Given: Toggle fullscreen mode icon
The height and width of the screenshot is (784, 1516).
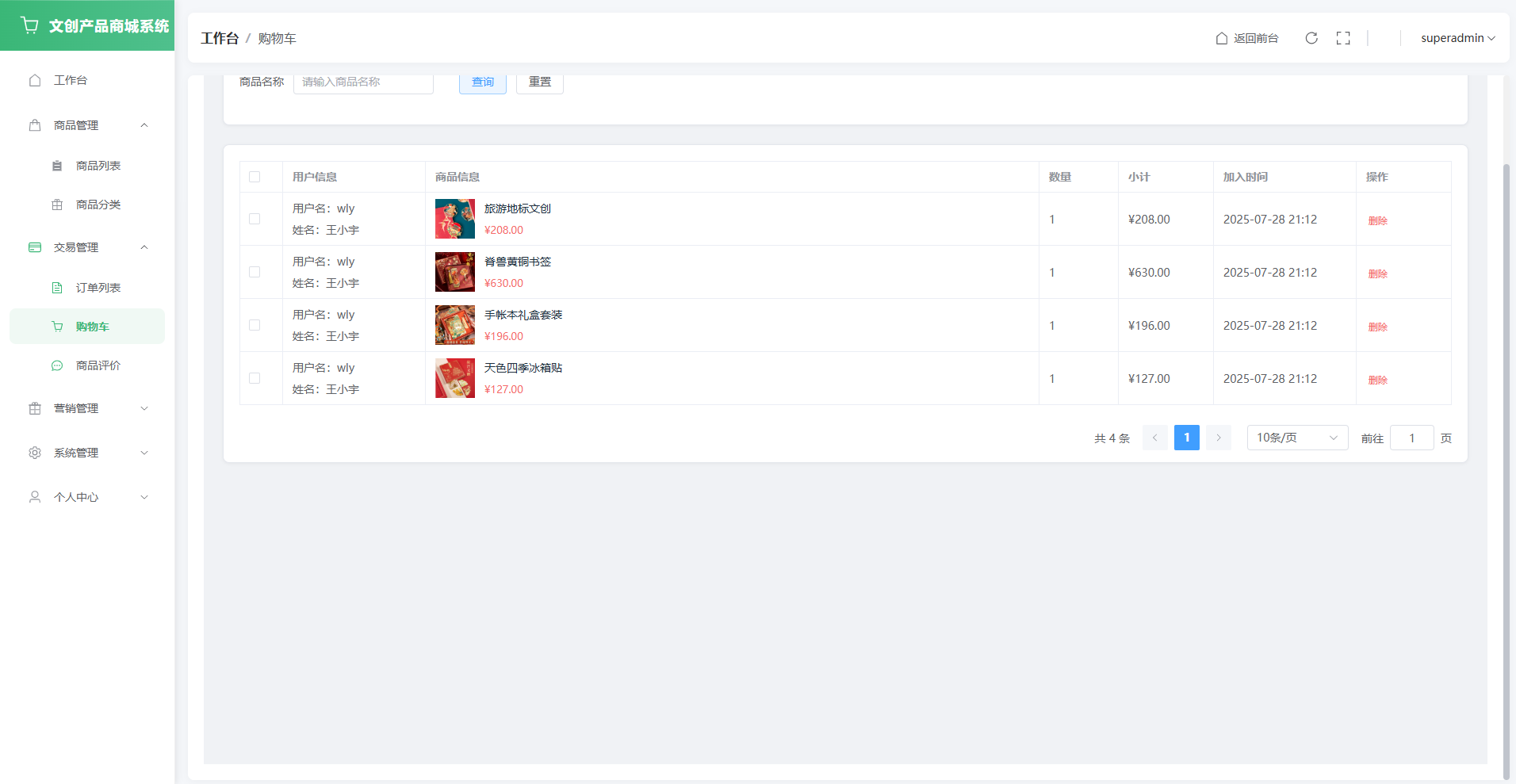Looking at the screenshot, I should pos(1343,38).
